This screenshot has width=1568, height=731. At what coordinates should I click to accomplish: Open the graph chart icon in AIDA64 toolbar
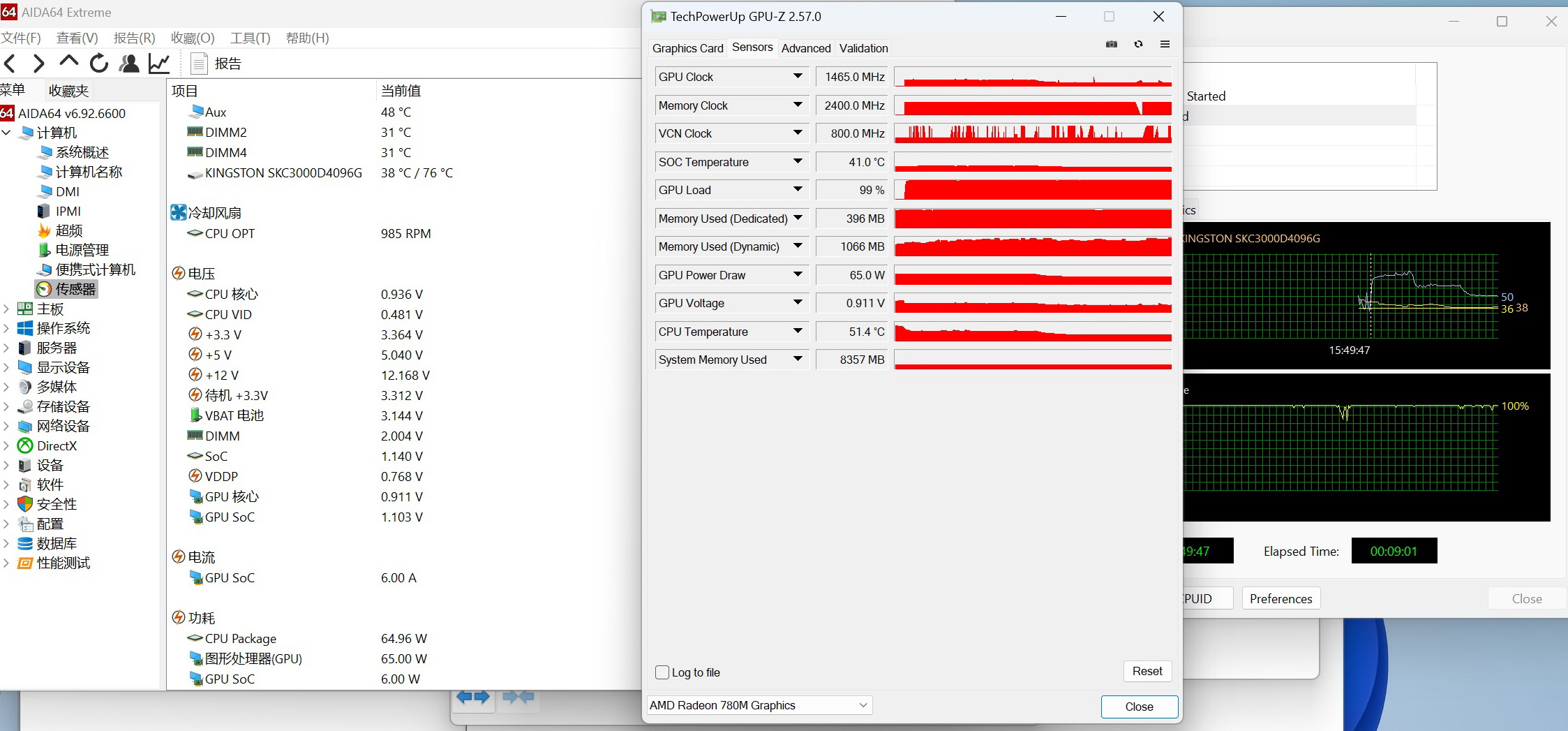click(x=159, y=64)
